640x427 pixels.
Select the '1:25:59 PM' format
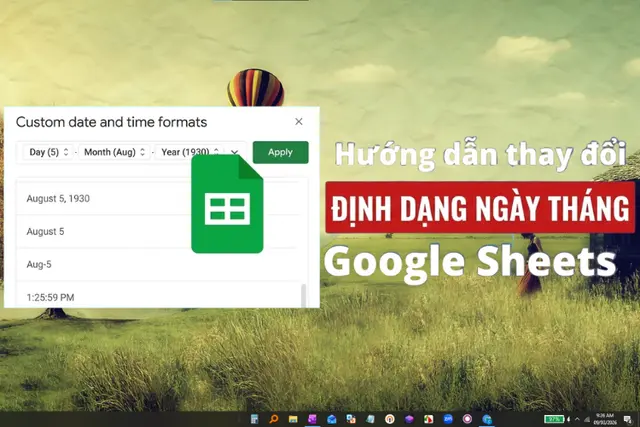tap(157, 295)
